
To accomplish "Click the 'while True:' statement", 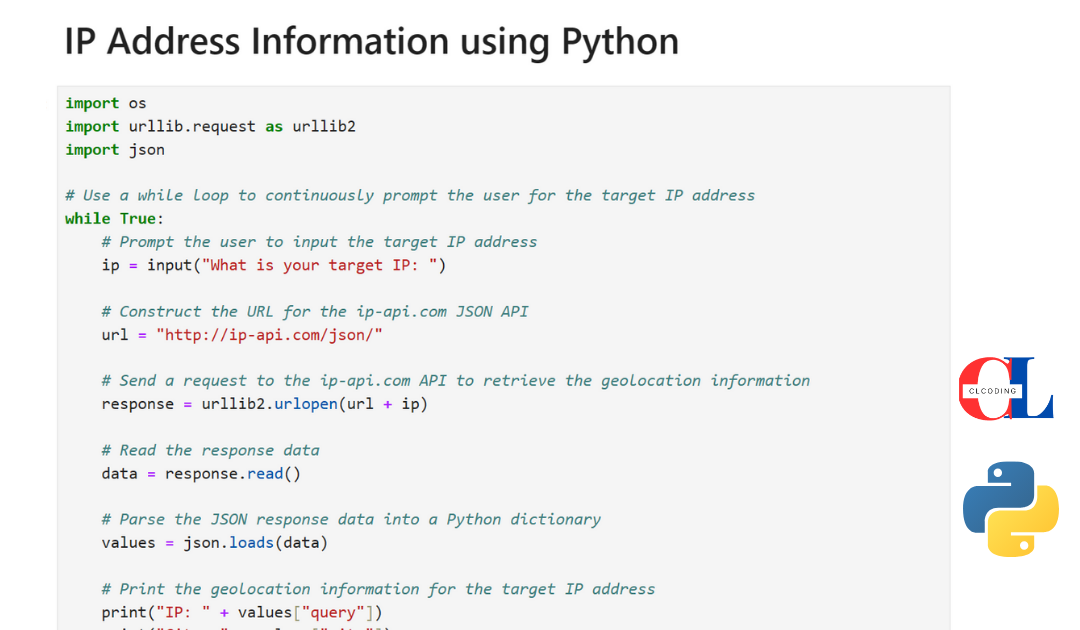I will [x=114, y=219].
